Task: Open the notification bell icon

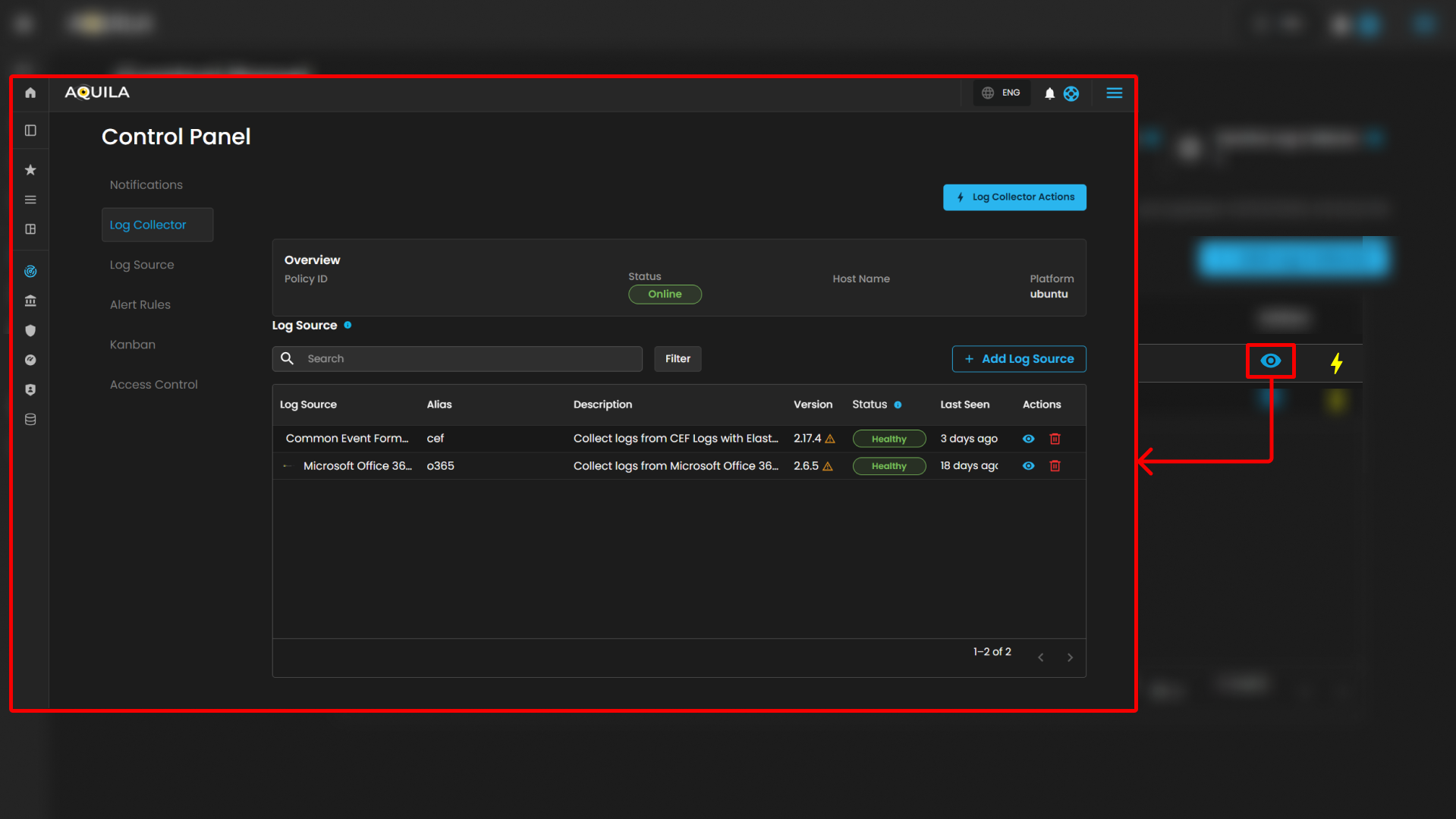Action: click(x=1049, y=93)
